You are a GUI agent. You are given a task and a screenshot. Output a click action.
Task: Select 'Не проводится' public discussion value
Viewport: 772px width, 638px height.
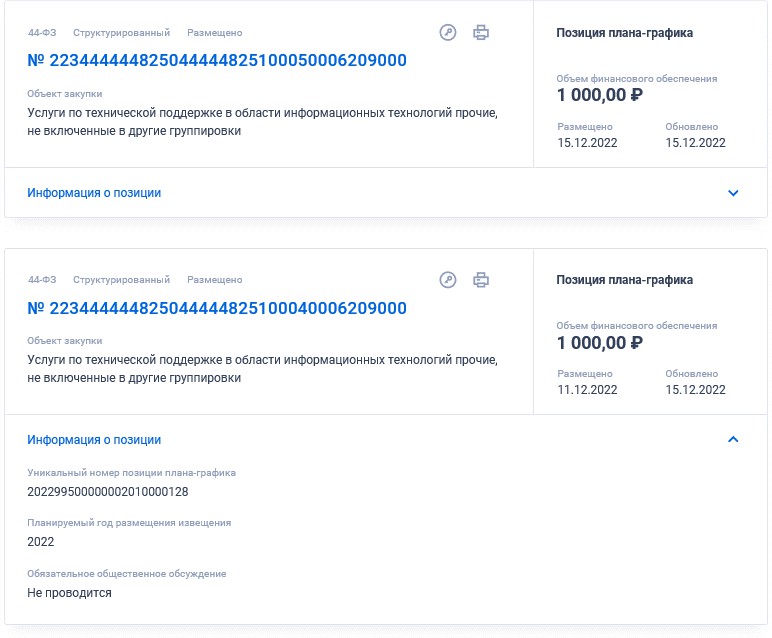click(x=69, y=593)
